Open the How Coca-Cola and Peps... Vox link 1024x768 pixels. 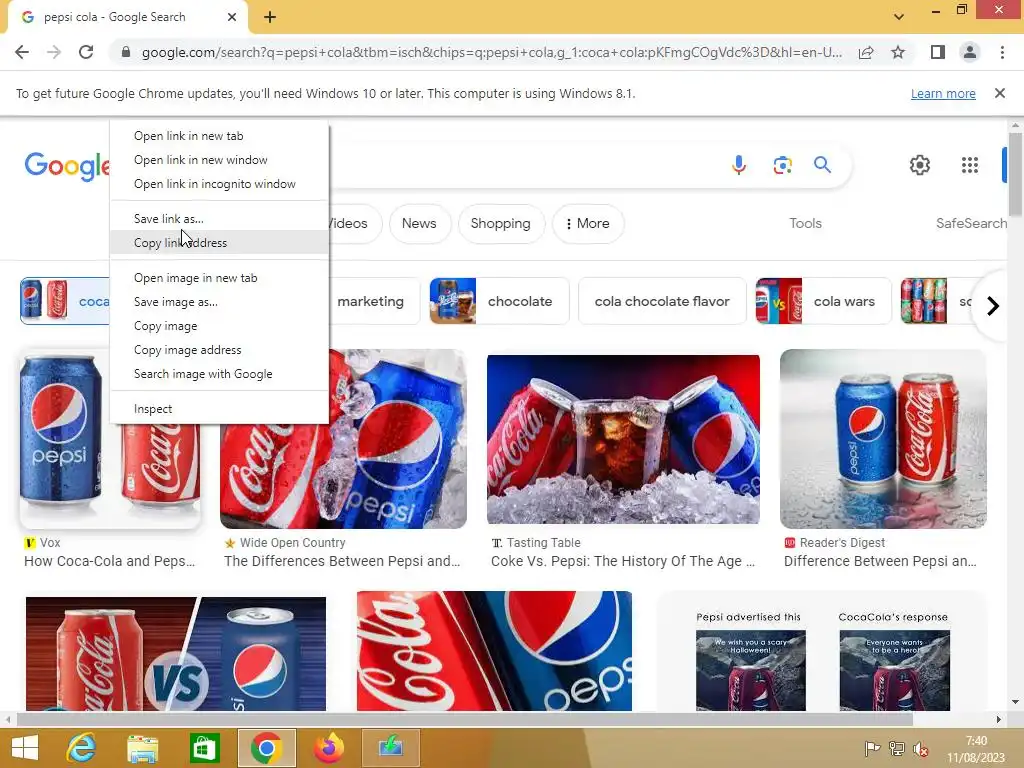(109, 561)
